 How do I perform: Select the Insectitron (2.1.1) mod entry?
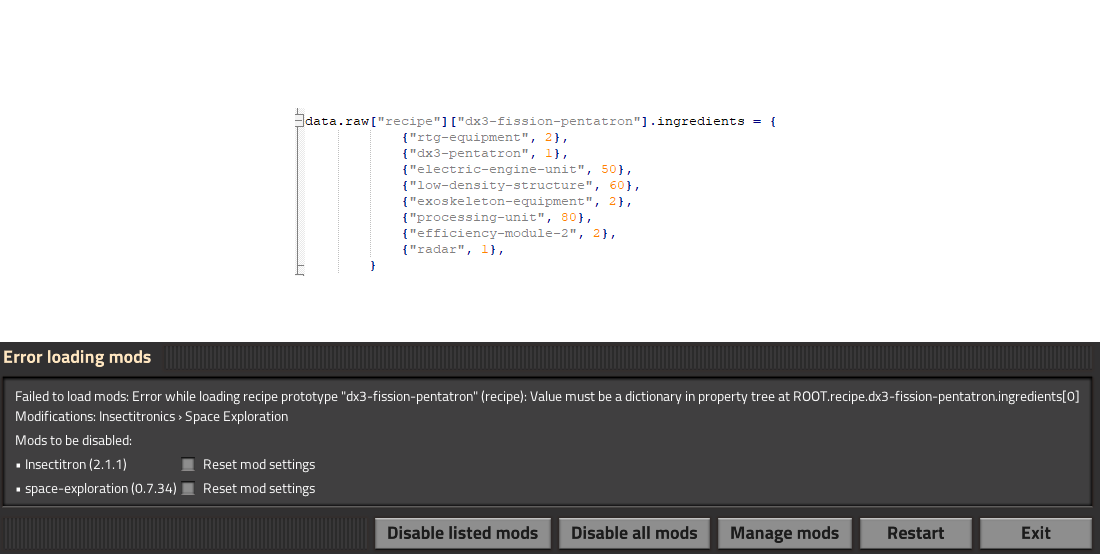click(76, 464)
